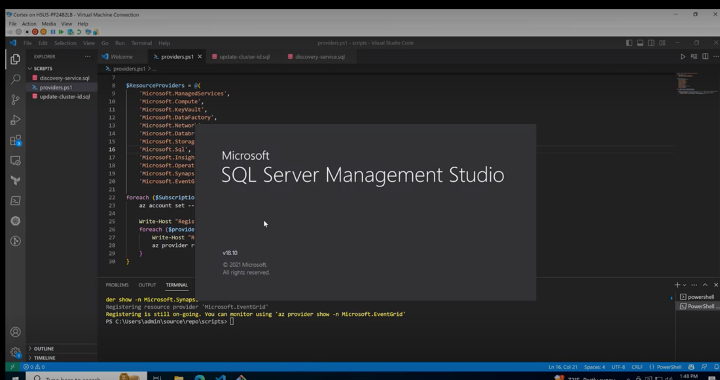Click the Hyper-V Start (green play) toolbar button

point(61,32)
